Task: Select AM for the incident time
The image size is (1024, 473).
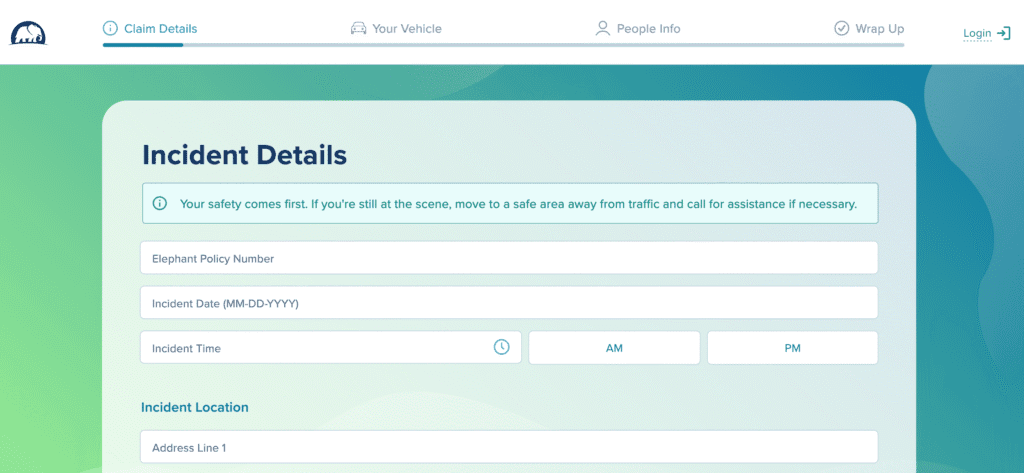Action: (x=614, y=348)
